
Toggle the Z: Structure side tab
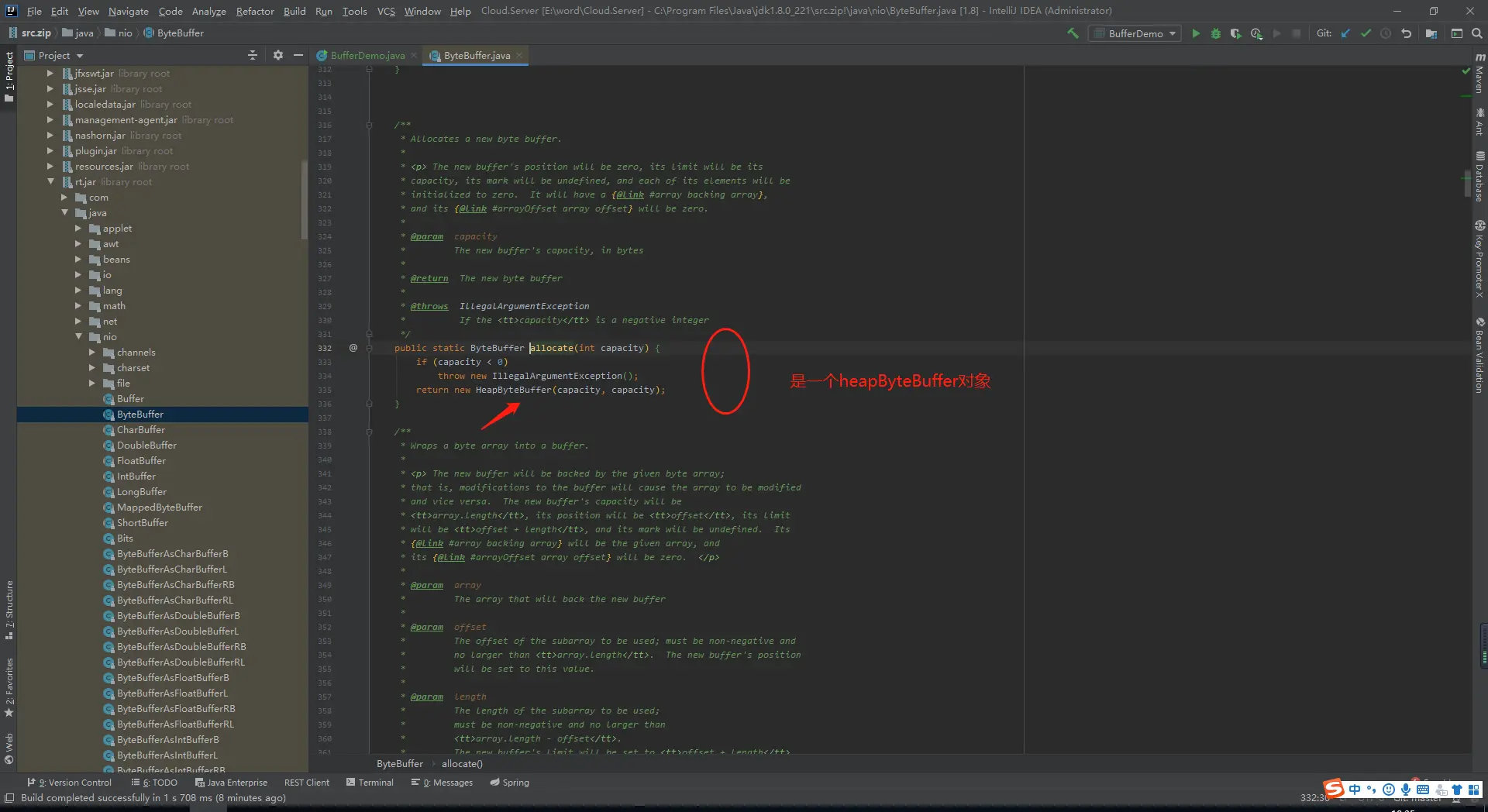click(x=9, y=610)
